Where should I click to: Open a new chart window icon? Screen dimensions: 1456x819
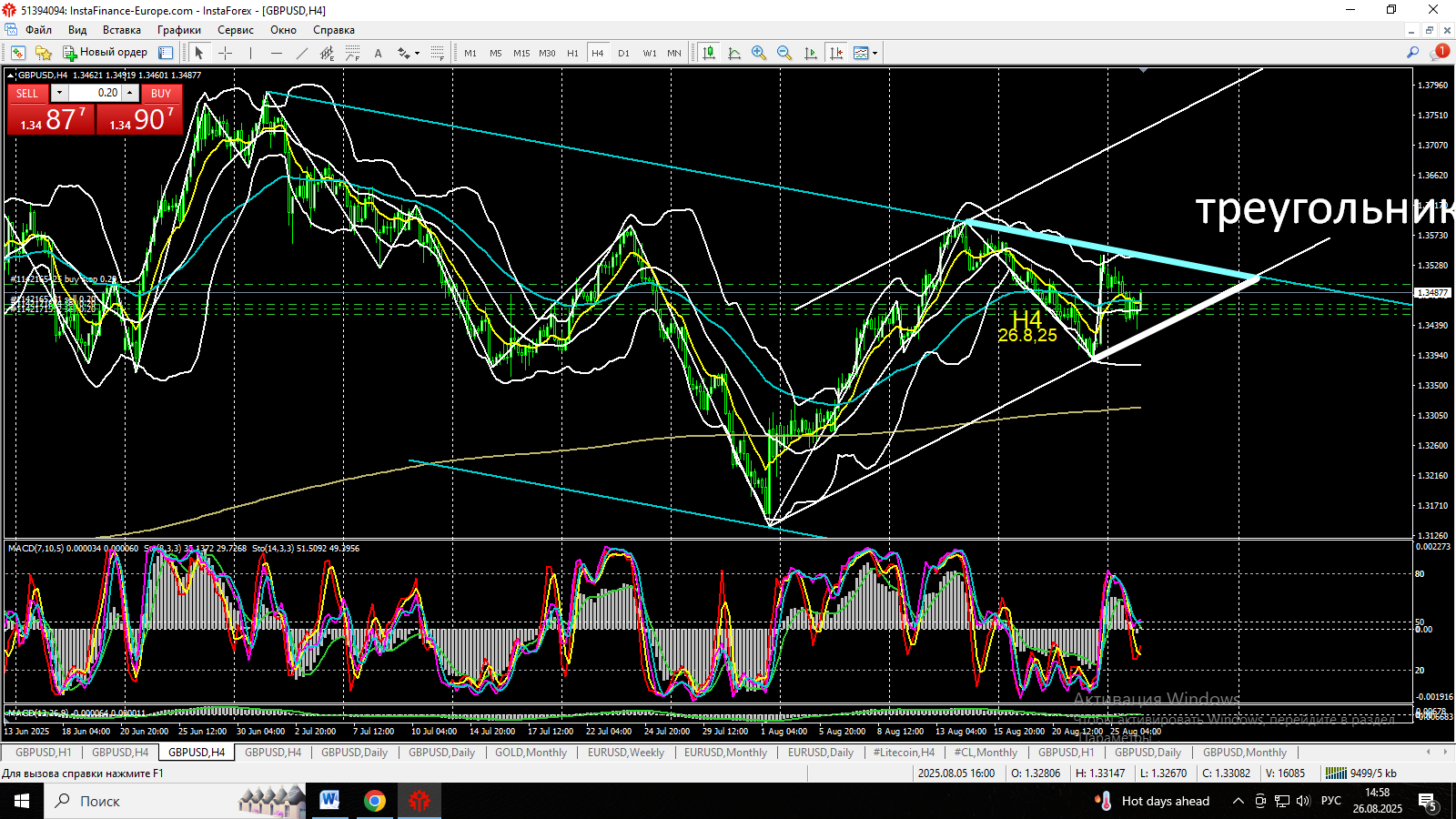click(18, 53)
